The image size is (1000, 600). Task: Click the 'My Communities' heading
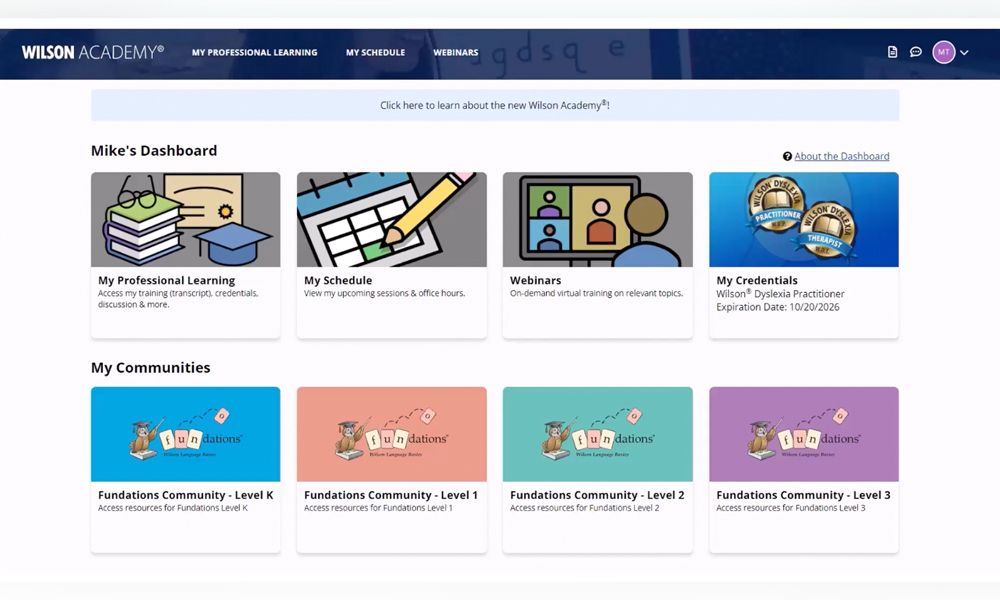pos(151,367)
